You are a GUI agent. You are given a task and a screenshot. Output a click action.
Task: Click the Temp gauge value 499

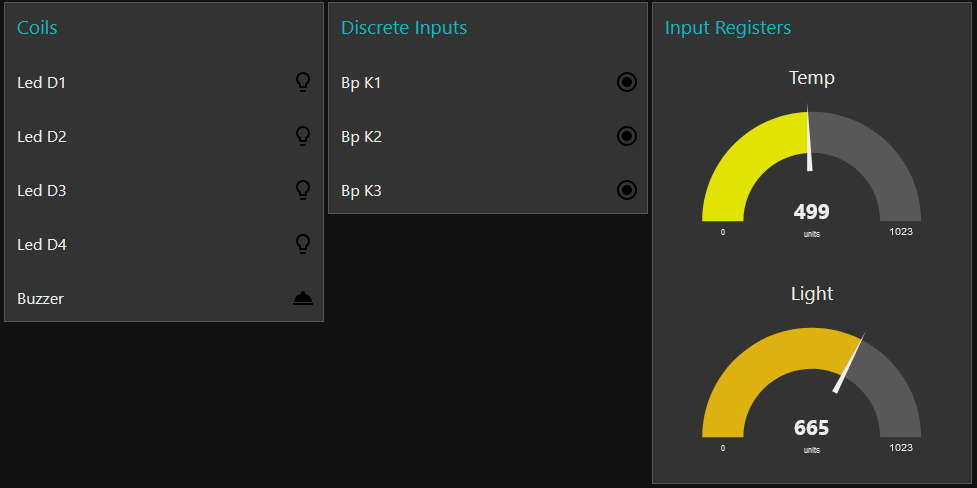pos(811,211)
